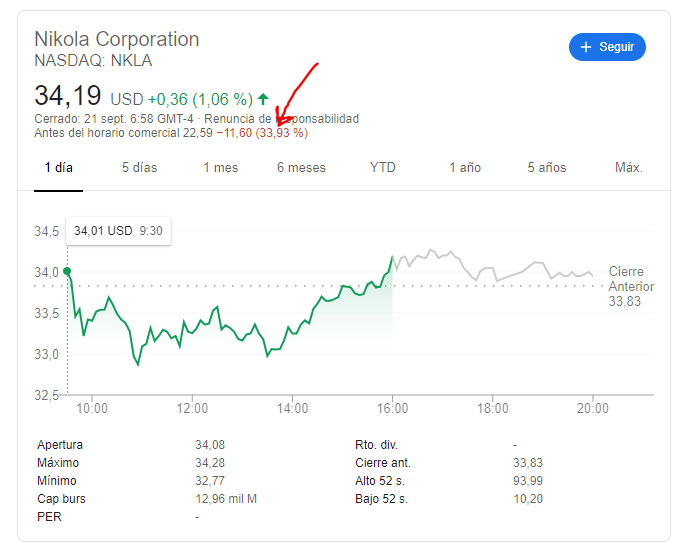Select the 1 día tab
The width and height of the screenshot is (681, 558).
click(59, 168)
